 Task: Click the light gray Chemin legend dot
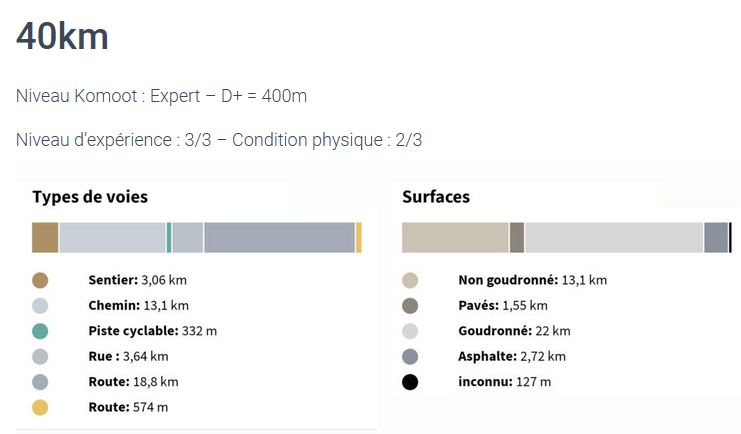[x=40, y=306]
